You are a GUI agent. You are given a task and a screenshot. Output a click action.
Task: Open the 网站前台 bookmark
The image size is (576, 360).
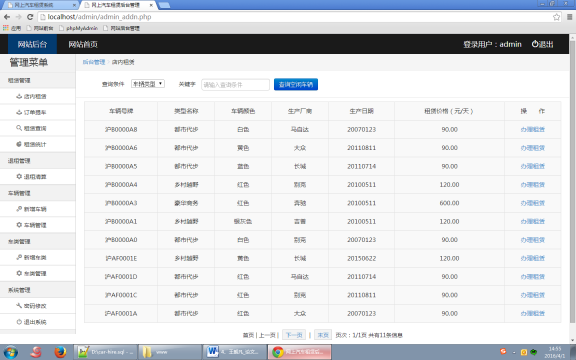point(40,28)
